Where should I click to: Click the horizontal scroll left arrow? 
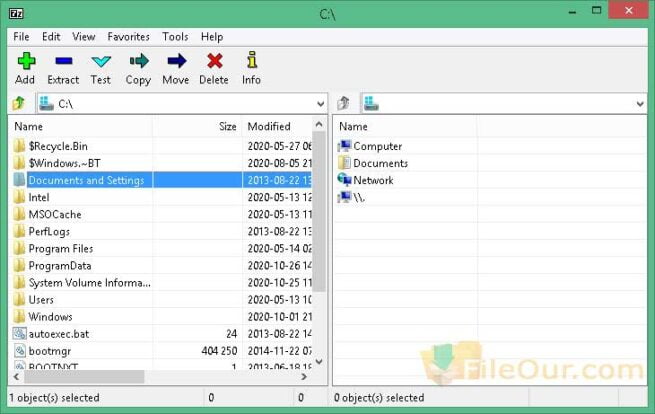(16, 376)
